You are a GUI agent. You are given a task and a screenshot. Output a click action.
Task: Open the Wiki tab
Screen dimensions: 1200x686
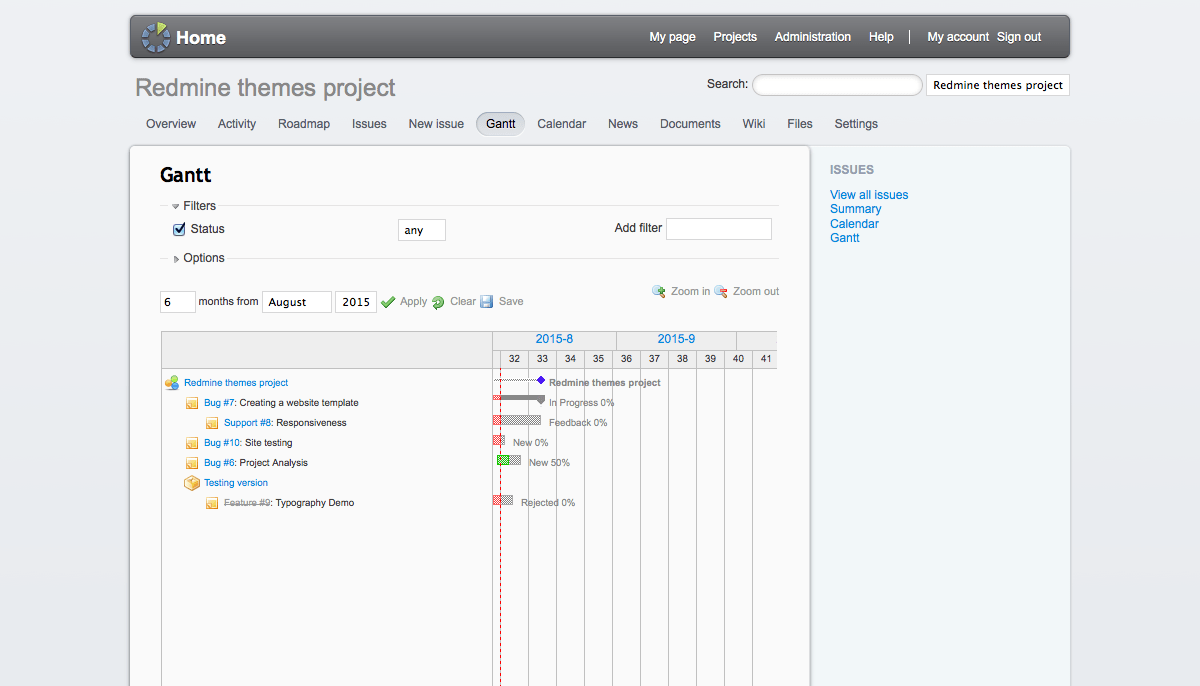click(x=754, y=124)
